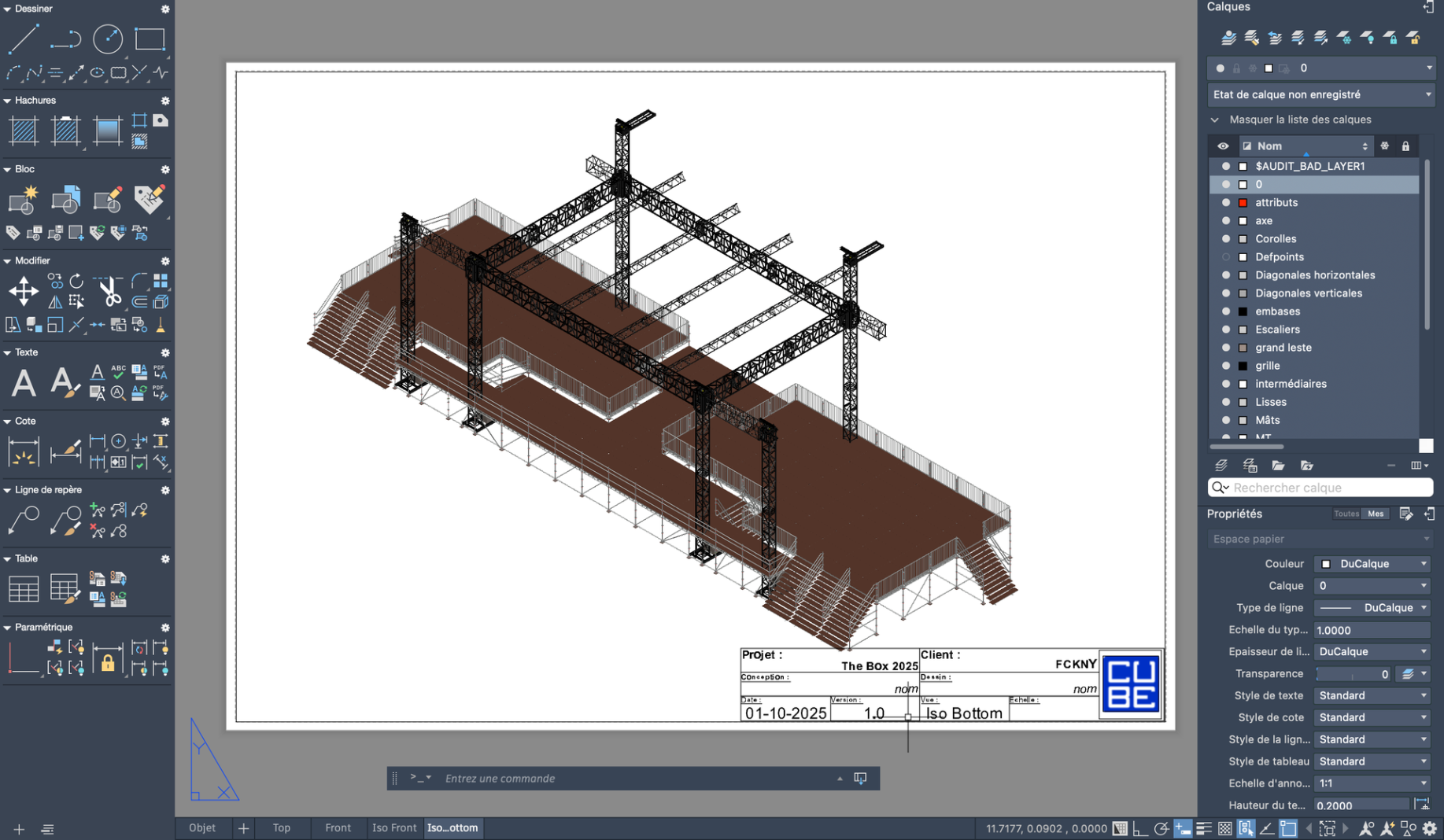1444x840 pixels.
Task: Select the Rectangle drawing tool
Action: point(150,39)
